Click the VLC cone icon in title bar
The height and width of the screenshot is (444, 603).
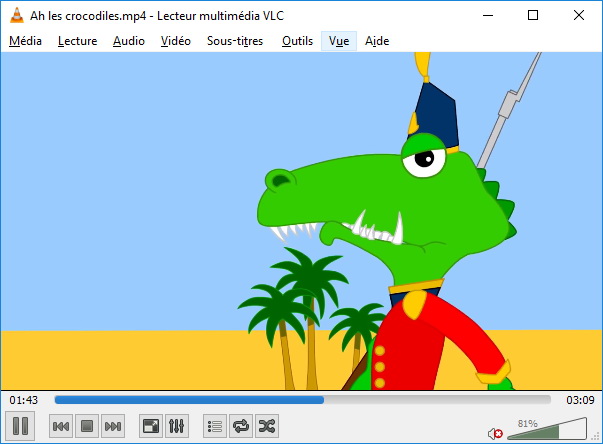click(x=17, y=15)
